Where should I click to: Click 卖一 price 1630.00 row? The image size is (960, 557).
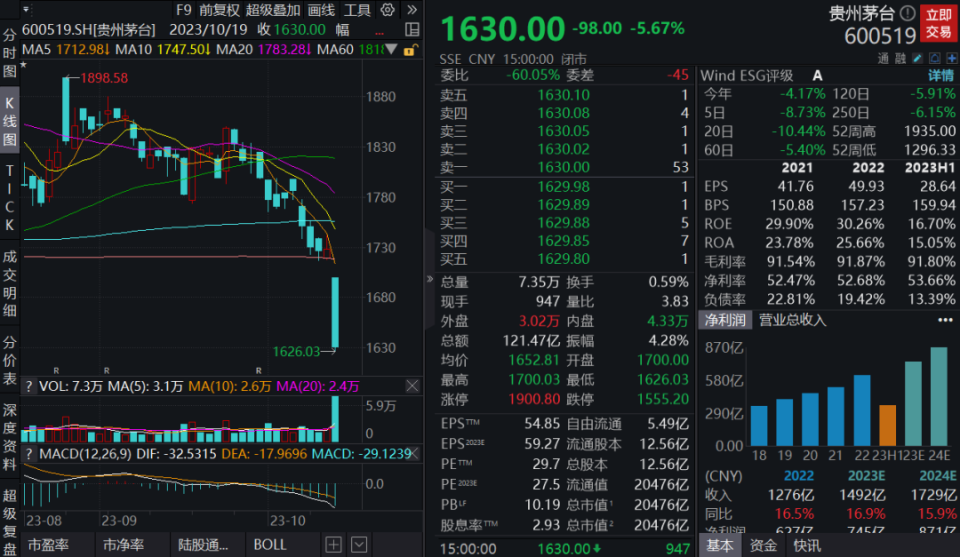click(564, 167)
